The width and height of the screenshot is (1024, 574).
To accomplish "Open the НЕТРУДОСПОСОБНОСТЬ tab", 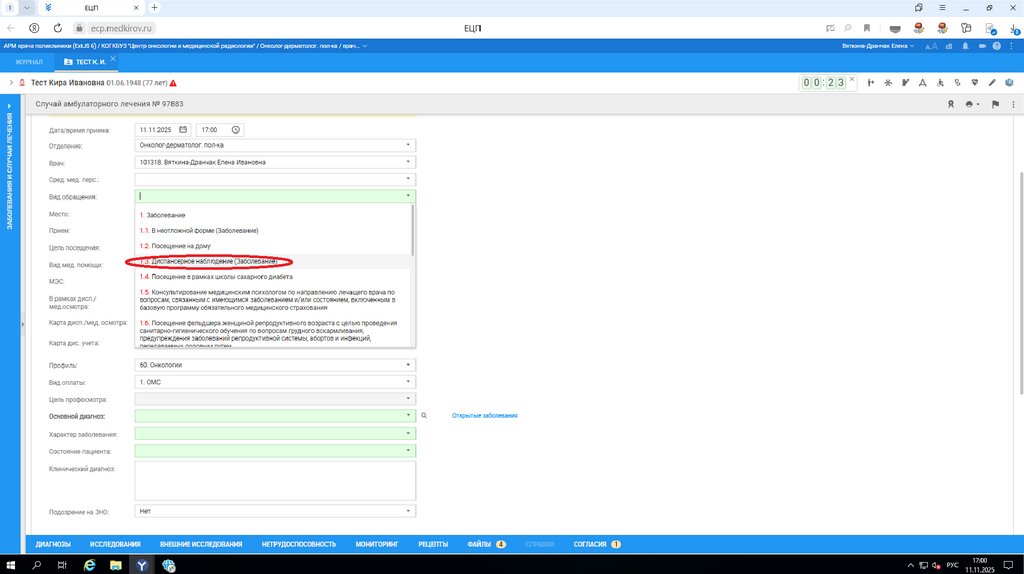I will pos(298,544).
